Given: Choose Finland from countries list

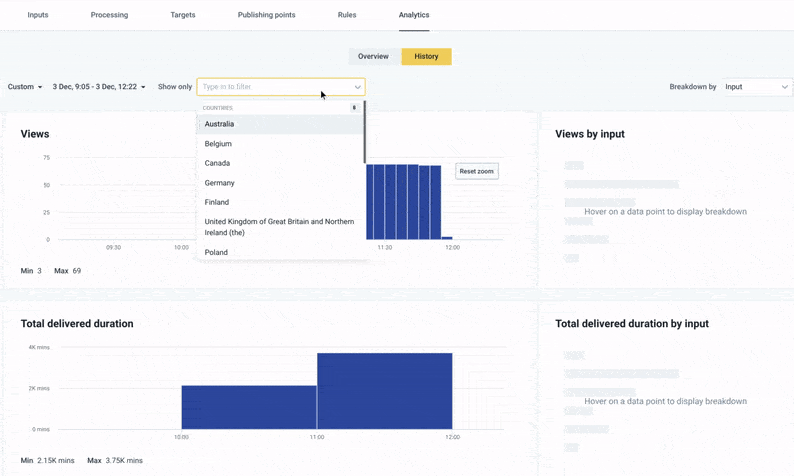Looking at the screenshot, I should [280, 202].
